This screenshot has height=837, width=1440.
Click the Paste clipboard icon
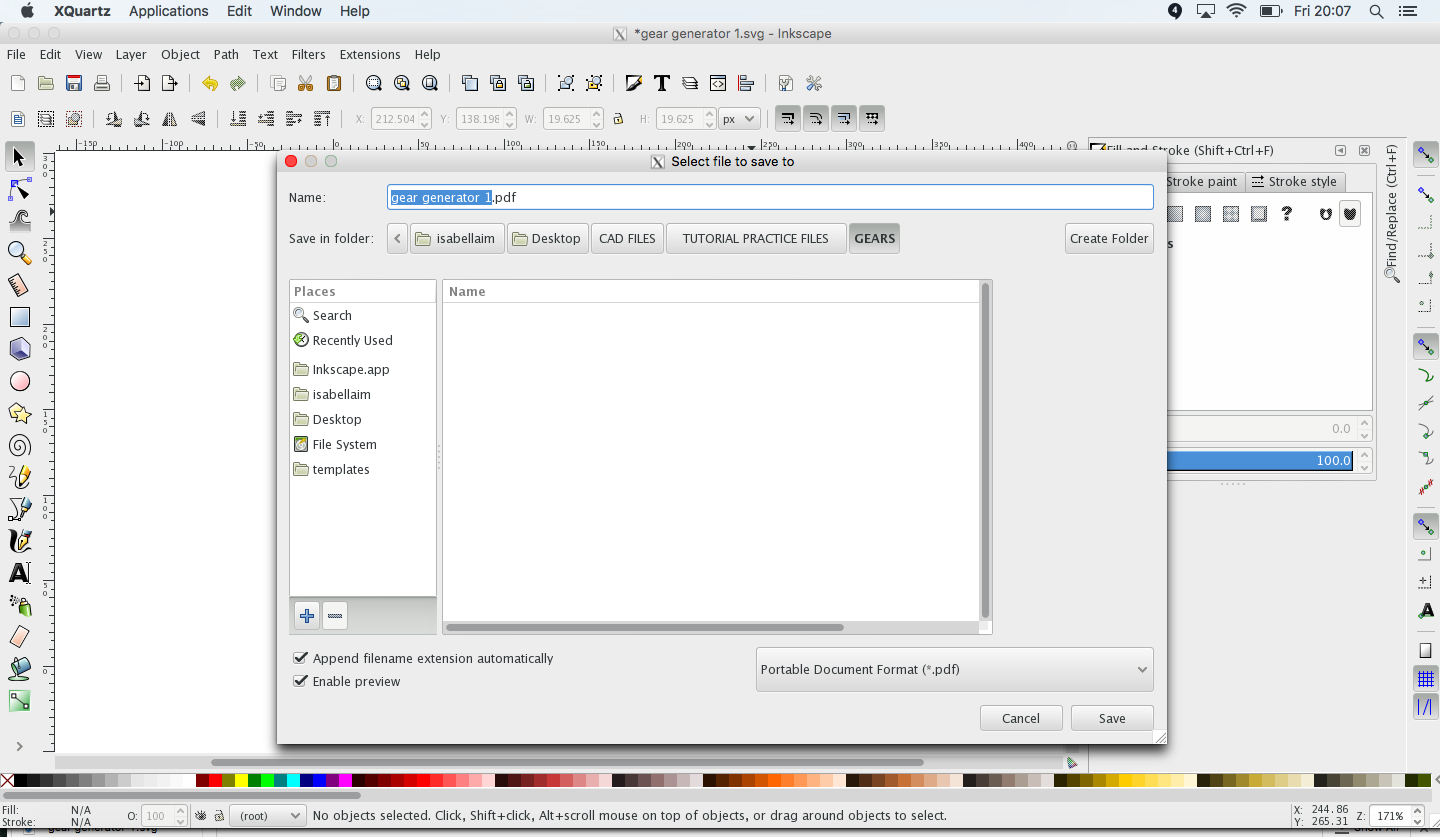[334, 83]
